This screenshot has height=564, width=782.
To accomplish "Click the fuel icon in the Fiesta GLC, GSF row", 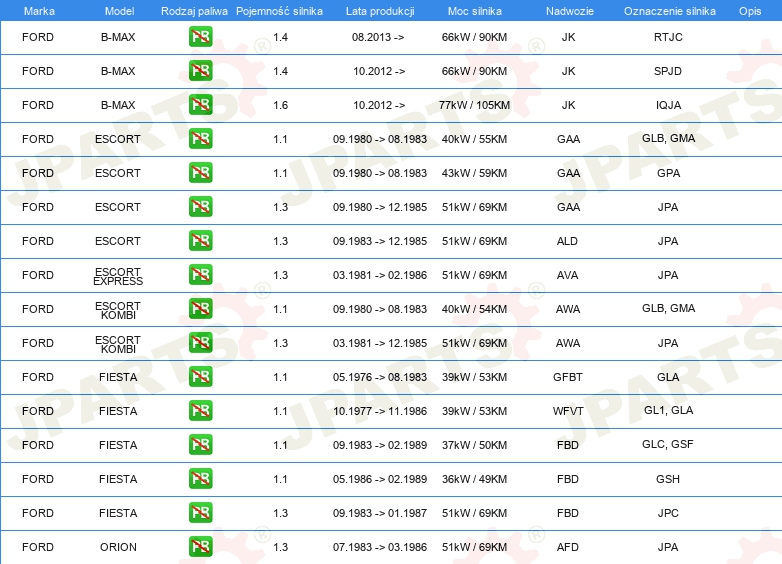I will pos(200,445).
